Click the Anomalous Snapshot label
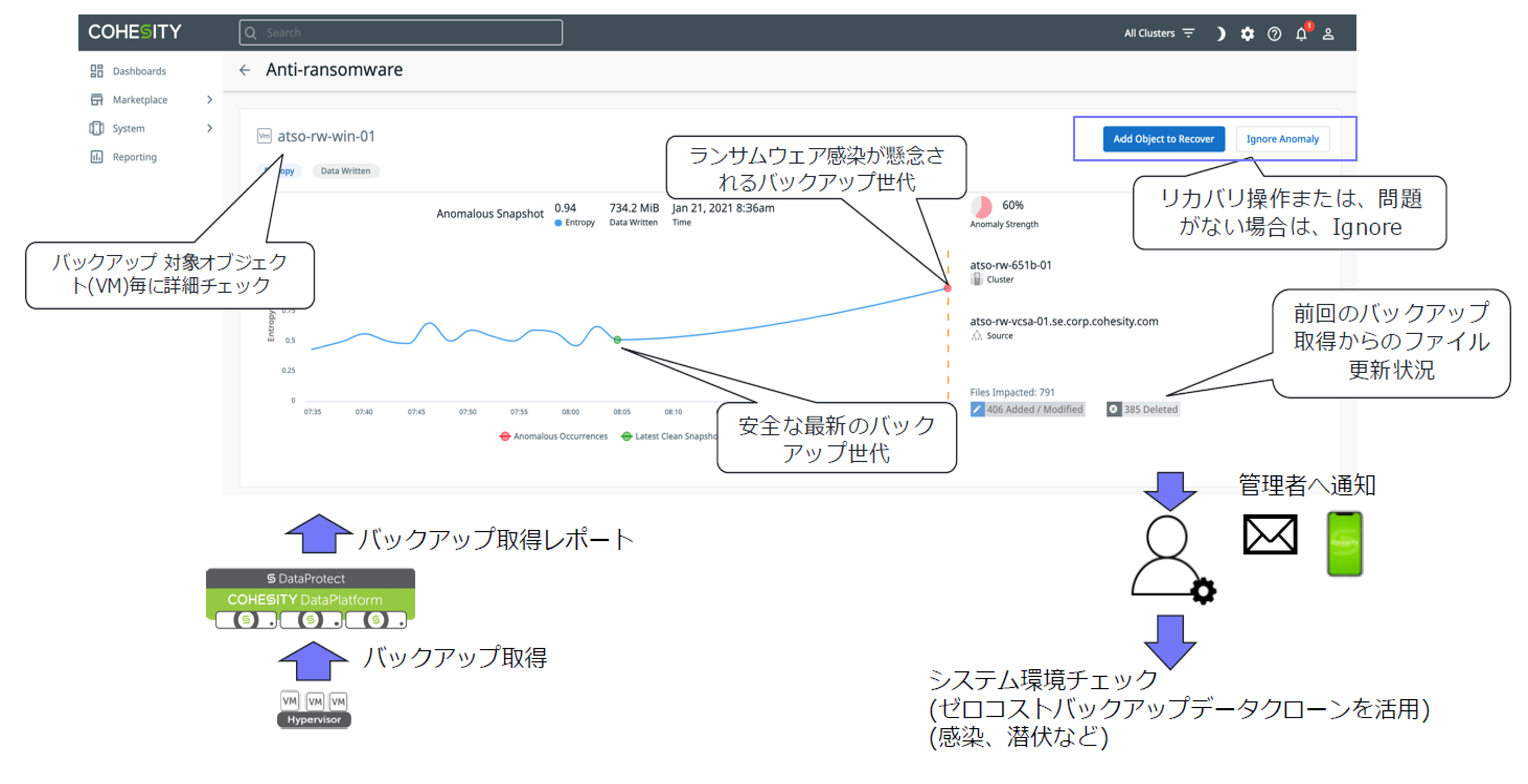 (x=490, y=213)
